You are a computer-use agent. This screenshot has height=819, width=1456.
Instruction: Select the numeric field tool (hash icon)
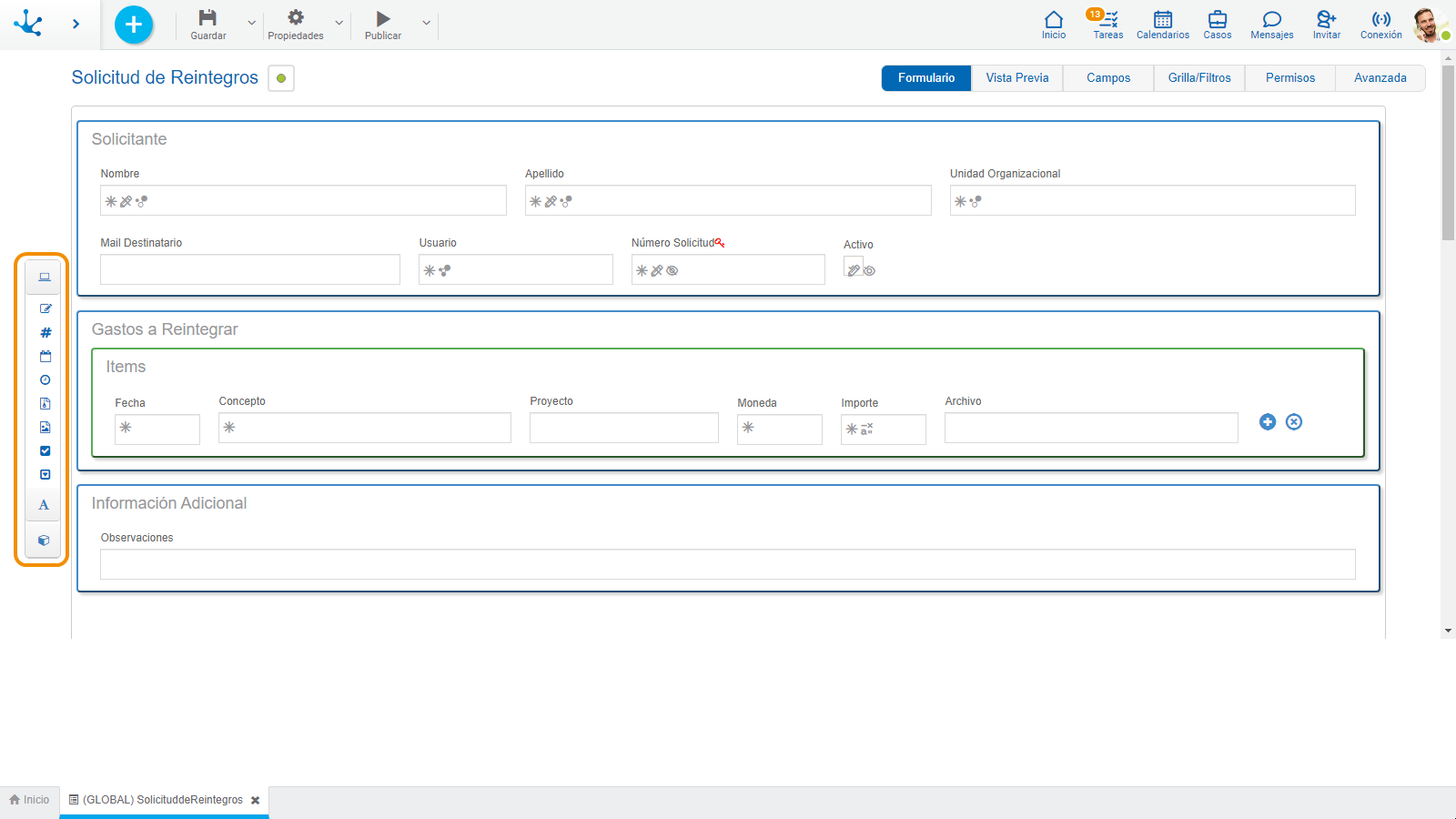45,333
